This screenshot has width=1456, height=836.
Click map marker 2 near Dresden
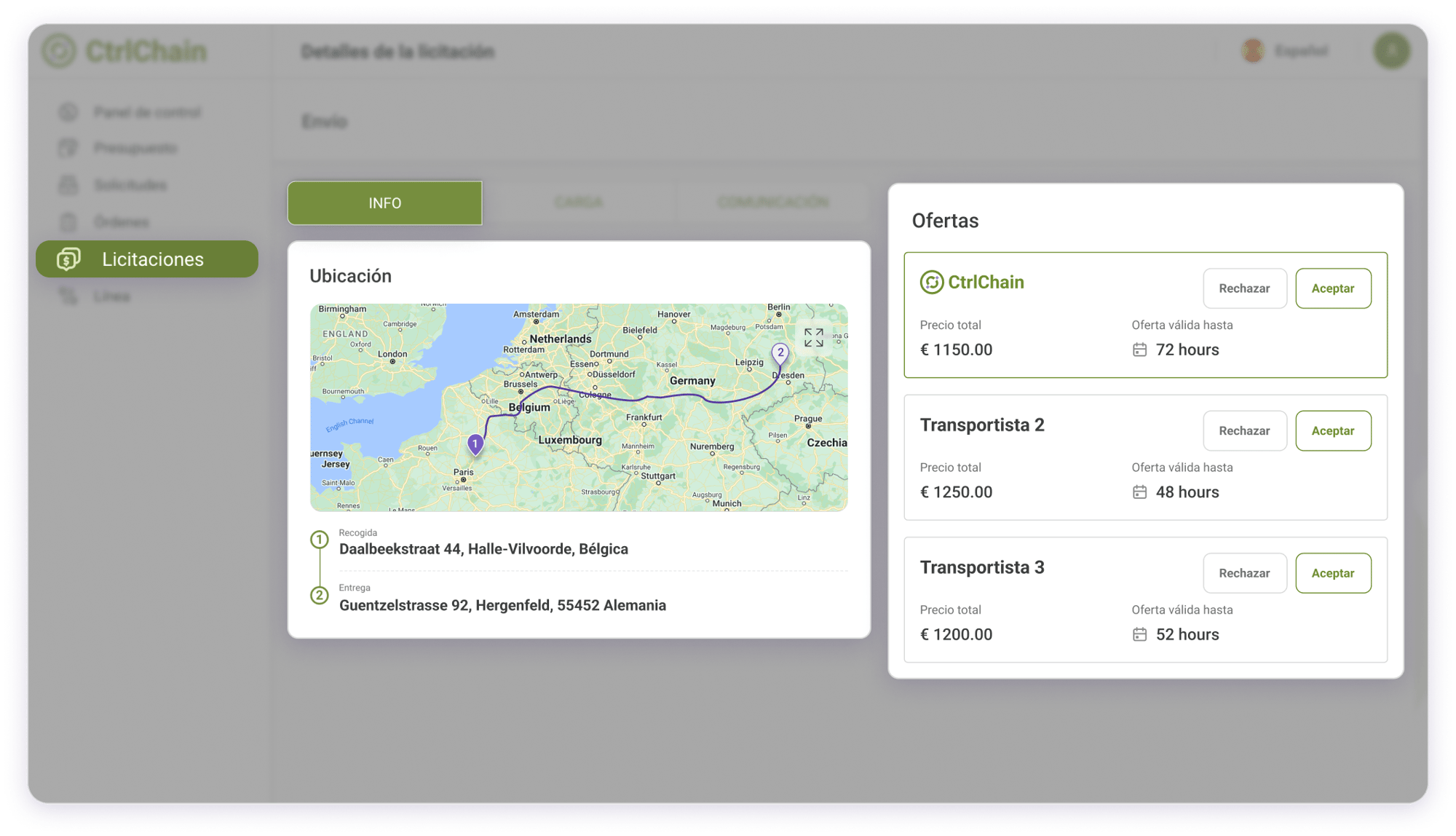[x=780, y=354]
